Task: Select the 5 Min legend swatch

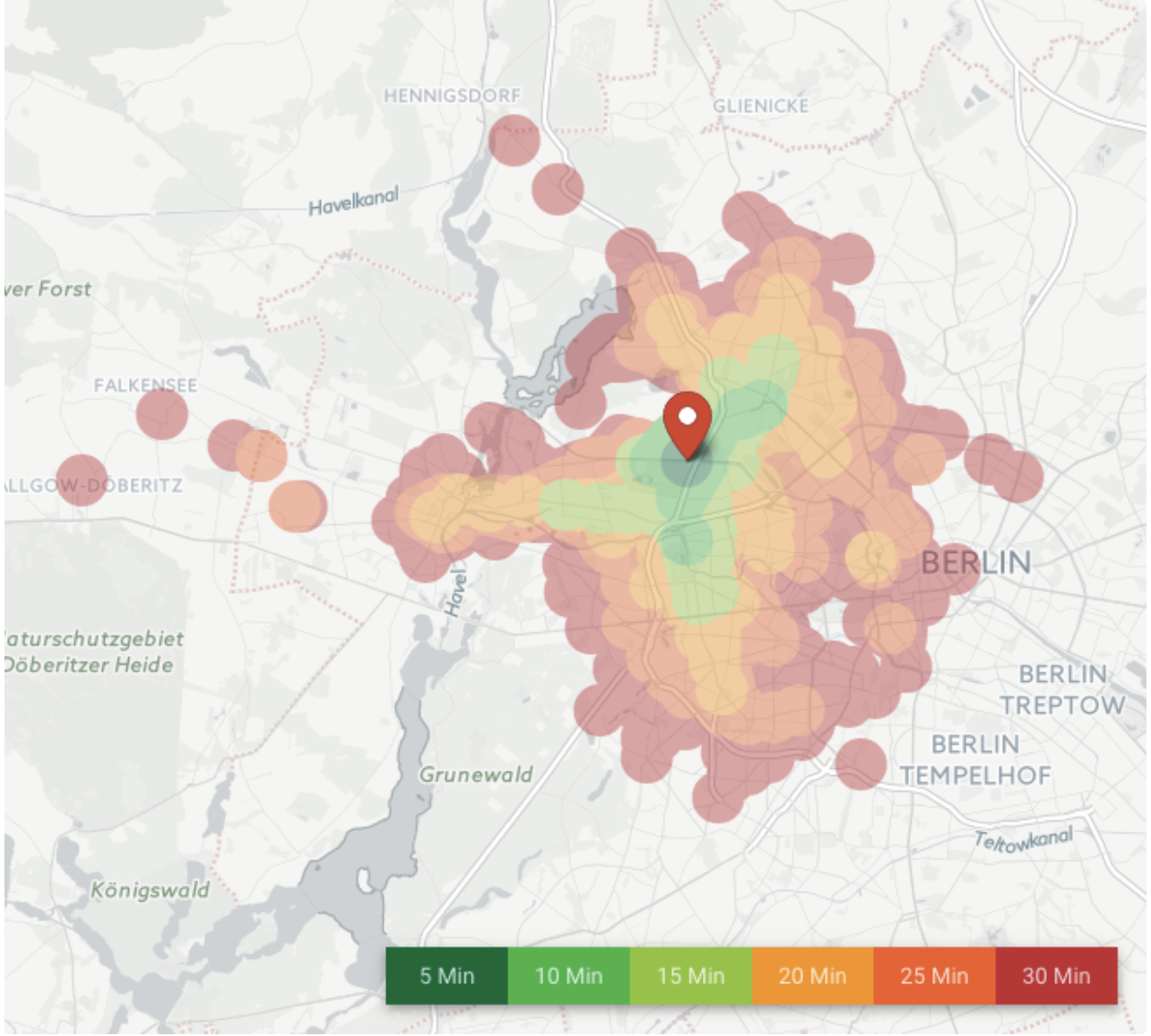Action: [447, 976]
